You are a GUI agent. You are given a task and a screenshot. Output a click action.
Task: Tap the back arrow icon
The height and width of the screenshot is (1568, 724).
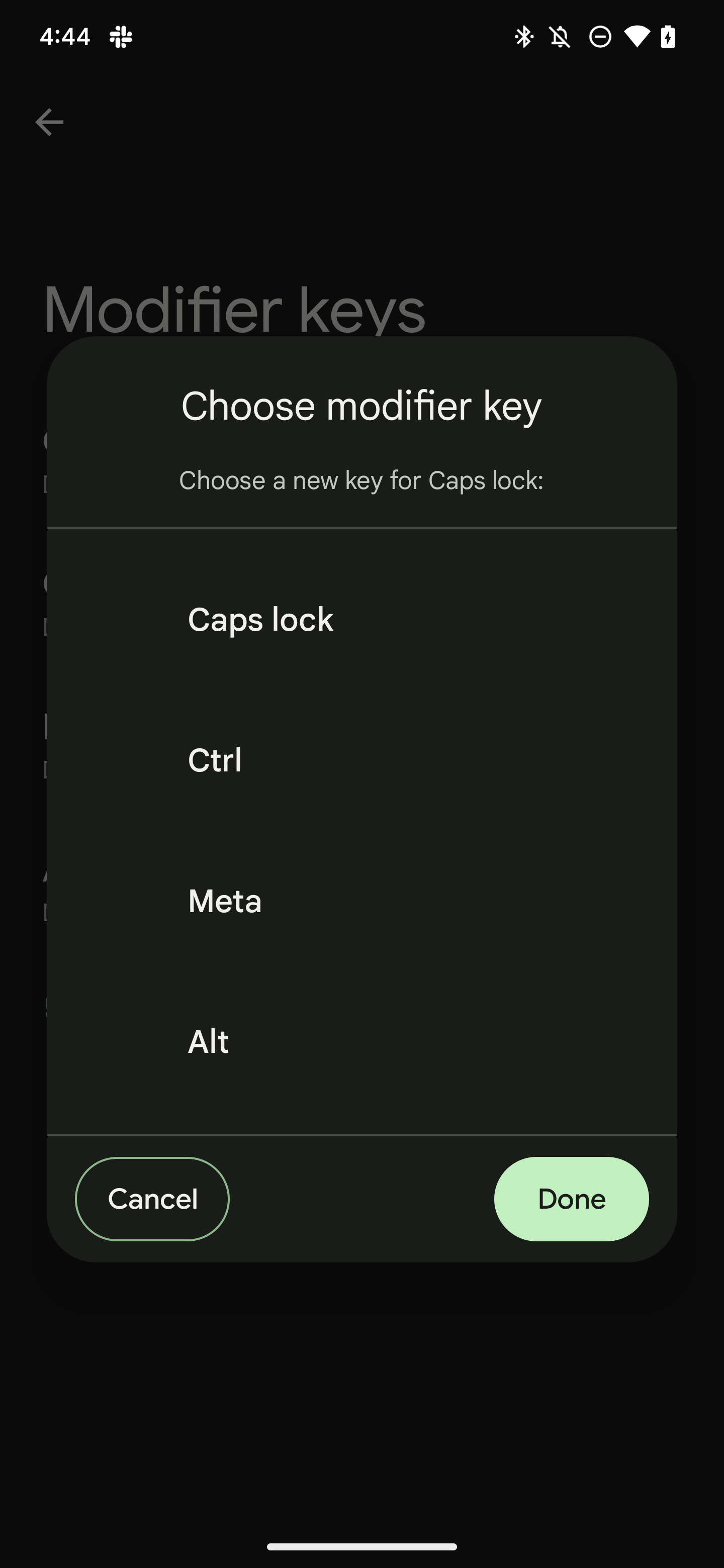click(49, 122)
